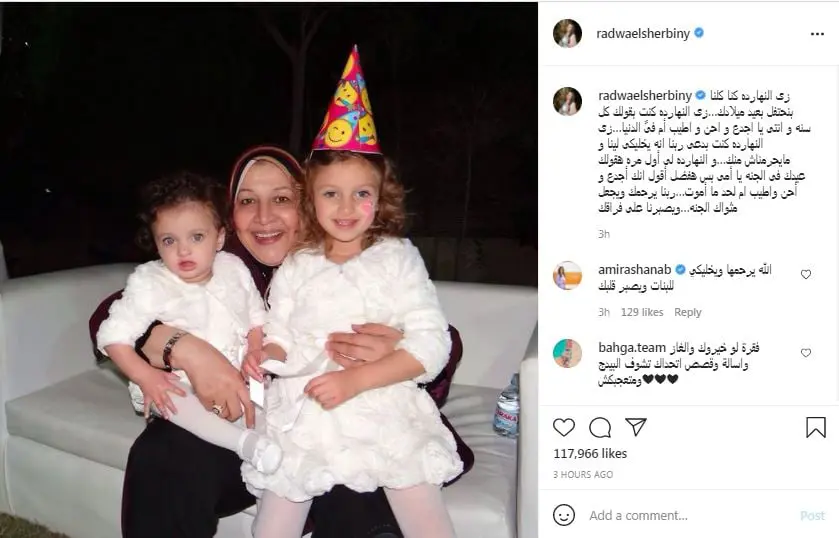Save the post with bookmark icon

pyautogui.click(x=815, y=427)
